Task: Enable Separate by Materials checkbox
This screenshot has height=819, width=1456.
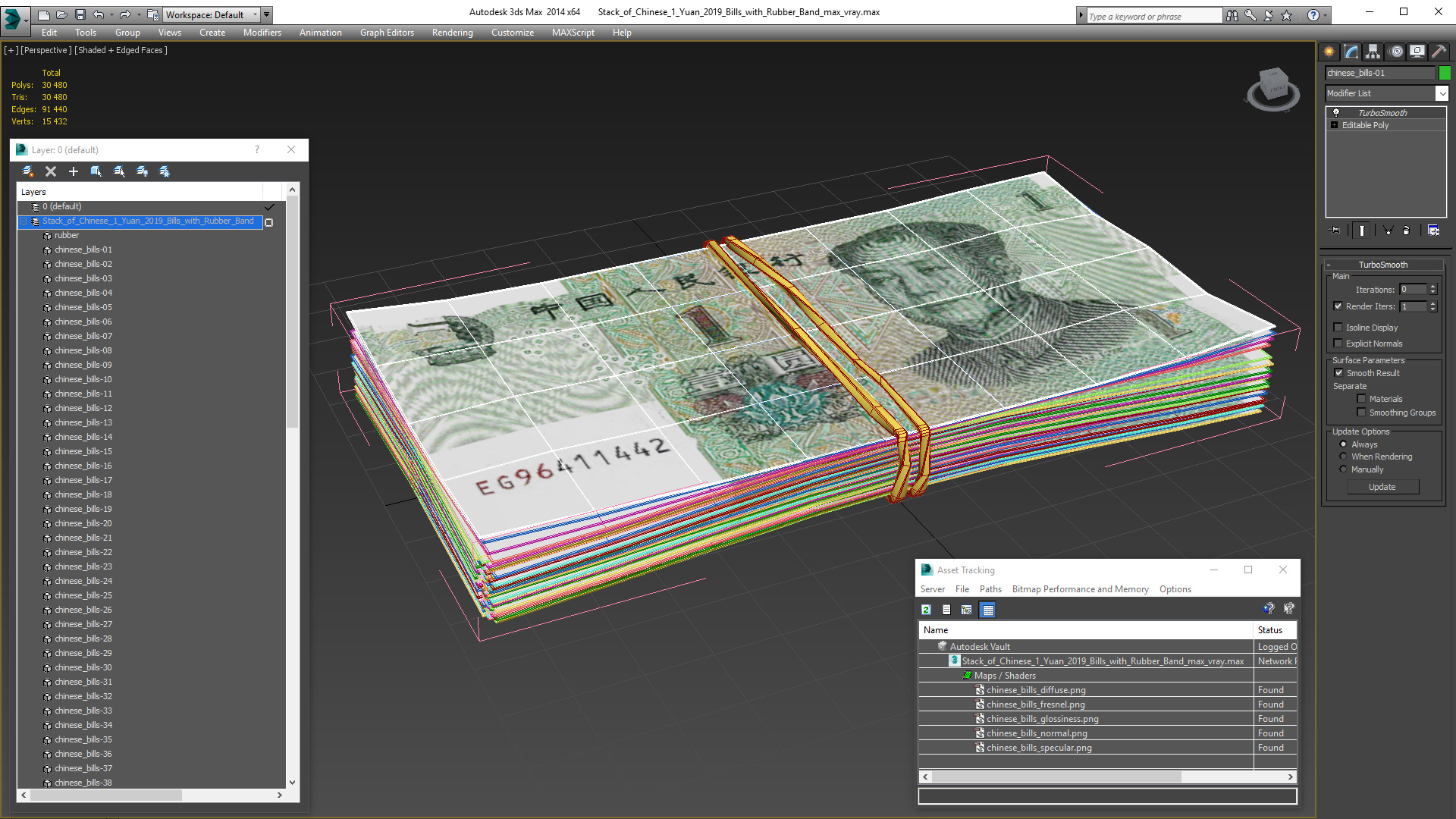Action: click(1361, 399)
